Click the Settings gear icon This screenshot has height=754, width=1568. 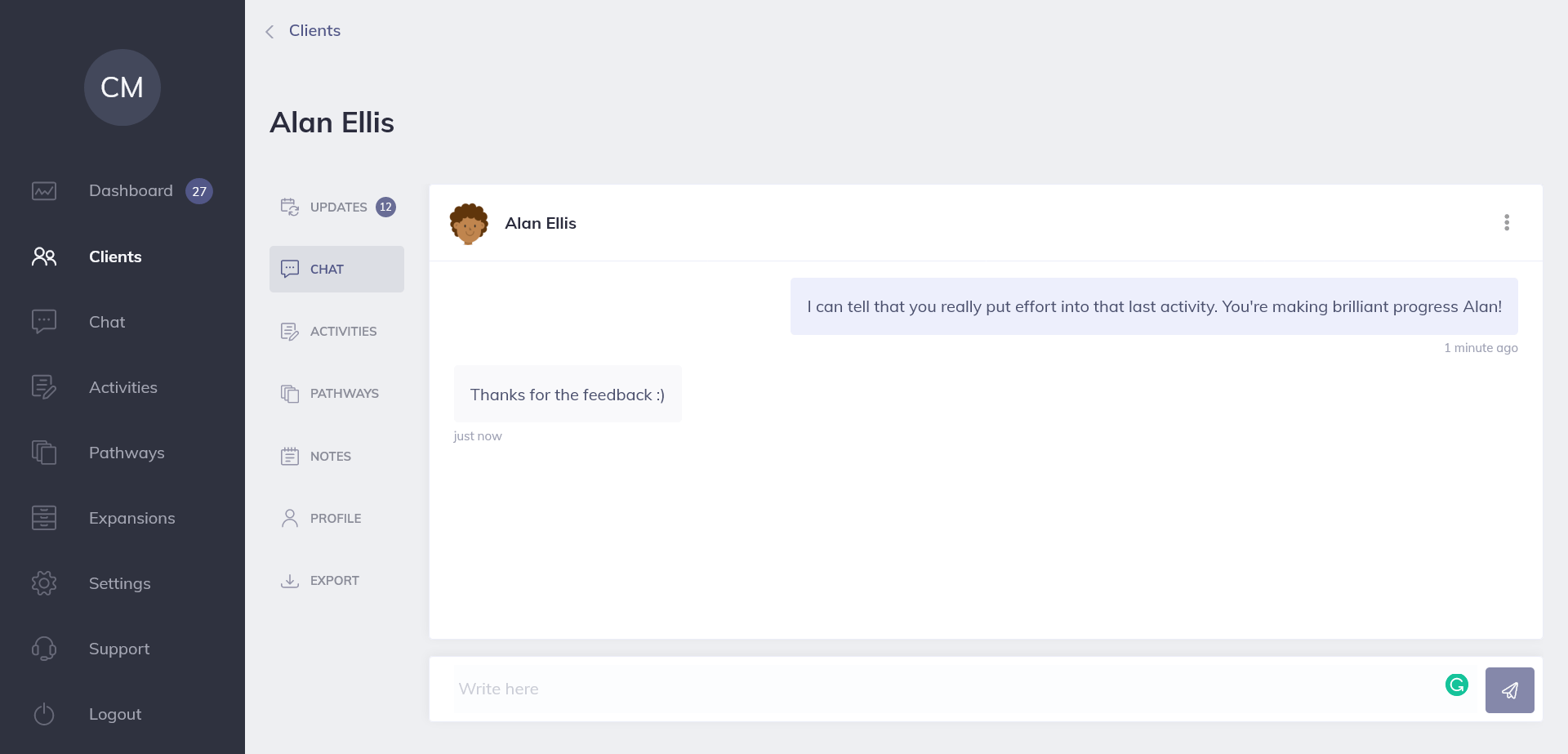(x=44, y=582)
